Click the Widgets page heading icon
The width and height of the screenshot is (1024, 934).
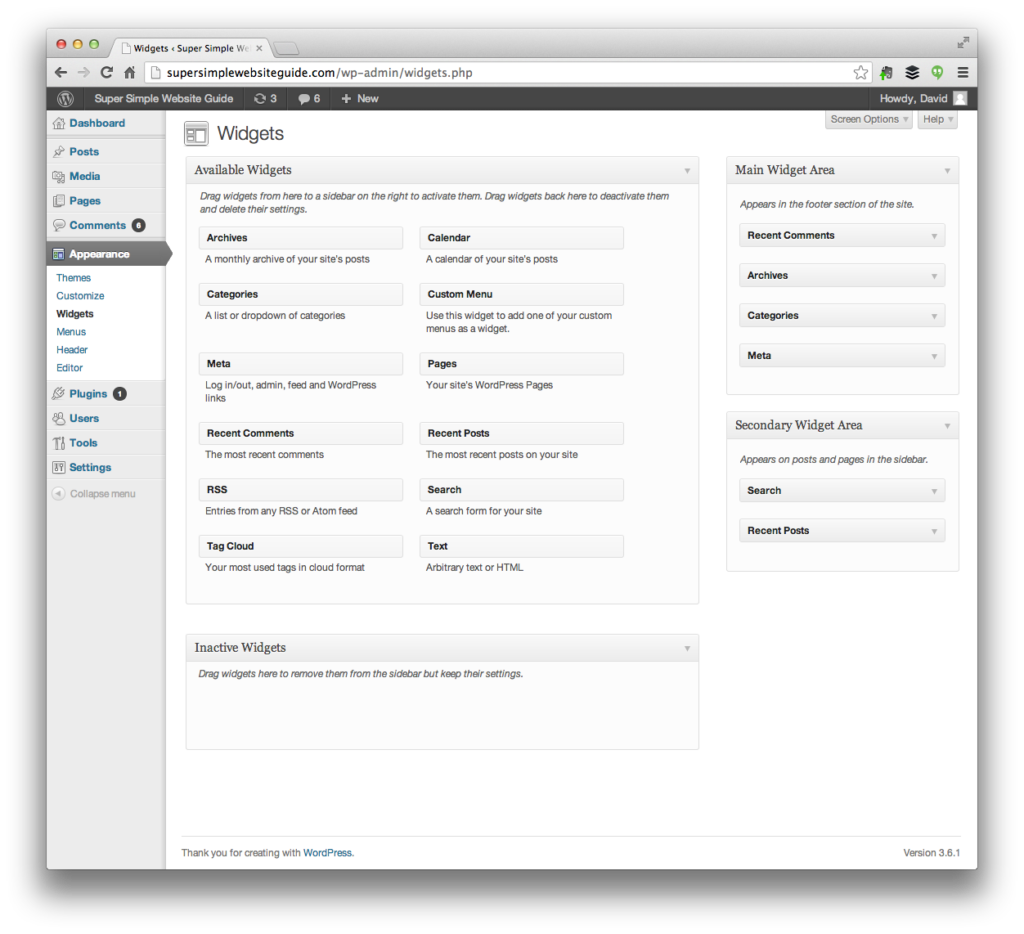pyautogui.click(x=196, y=133)
